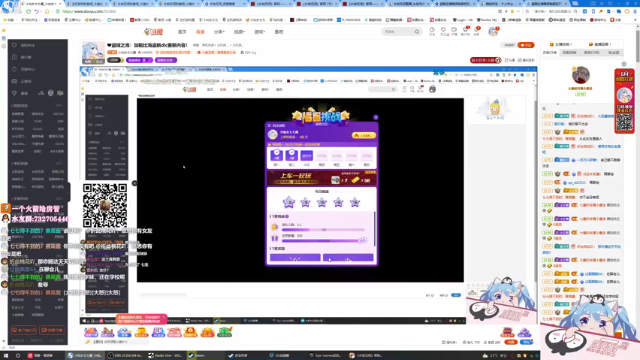Image resolution: width=640 pixels, height=360 pixels.
Task: Expand the 视频 dropdown in navigation
Action: tap(239, 32)
